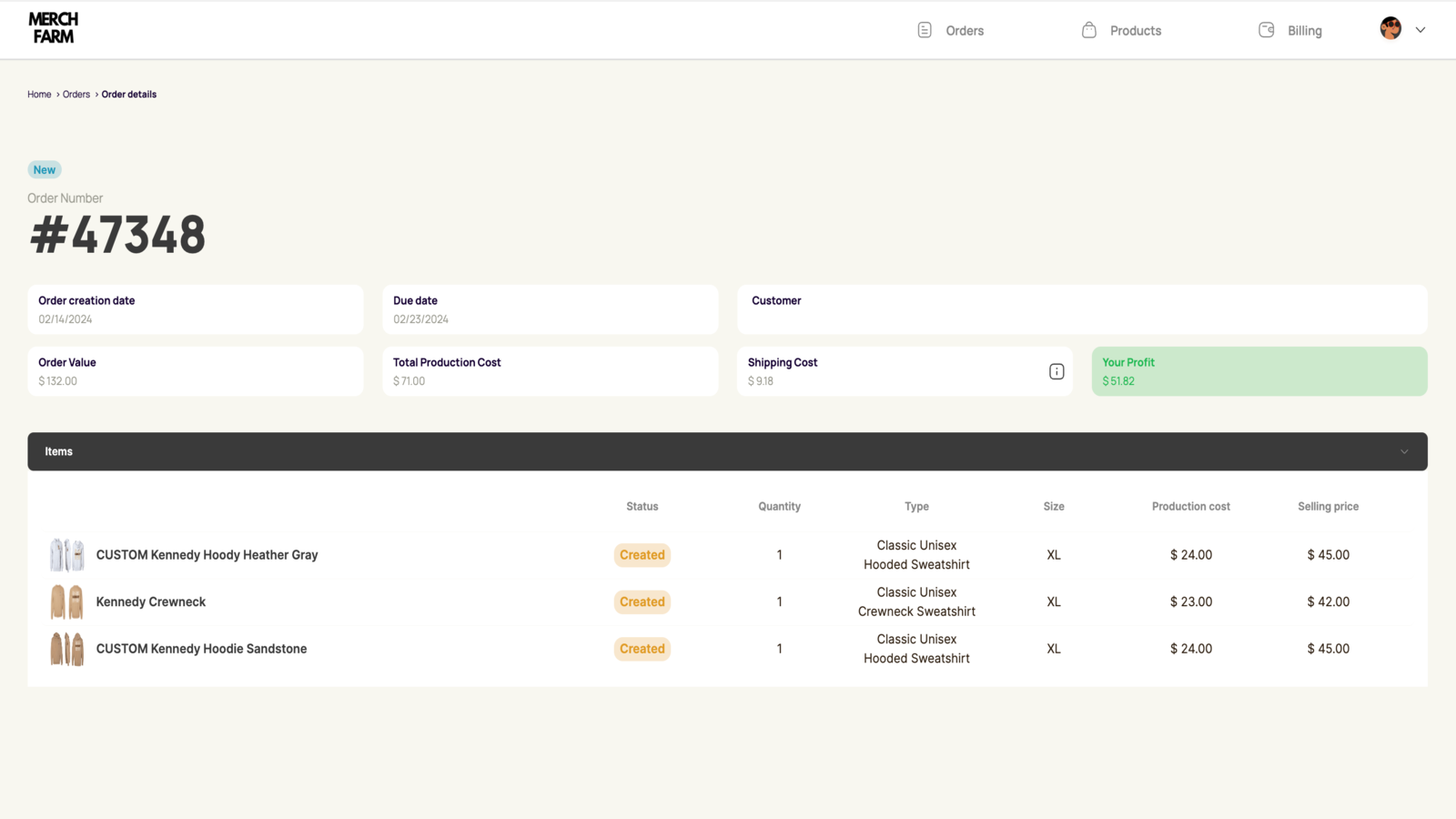Click Created status of Kennedy Crewneck

[x=642, y=602]
